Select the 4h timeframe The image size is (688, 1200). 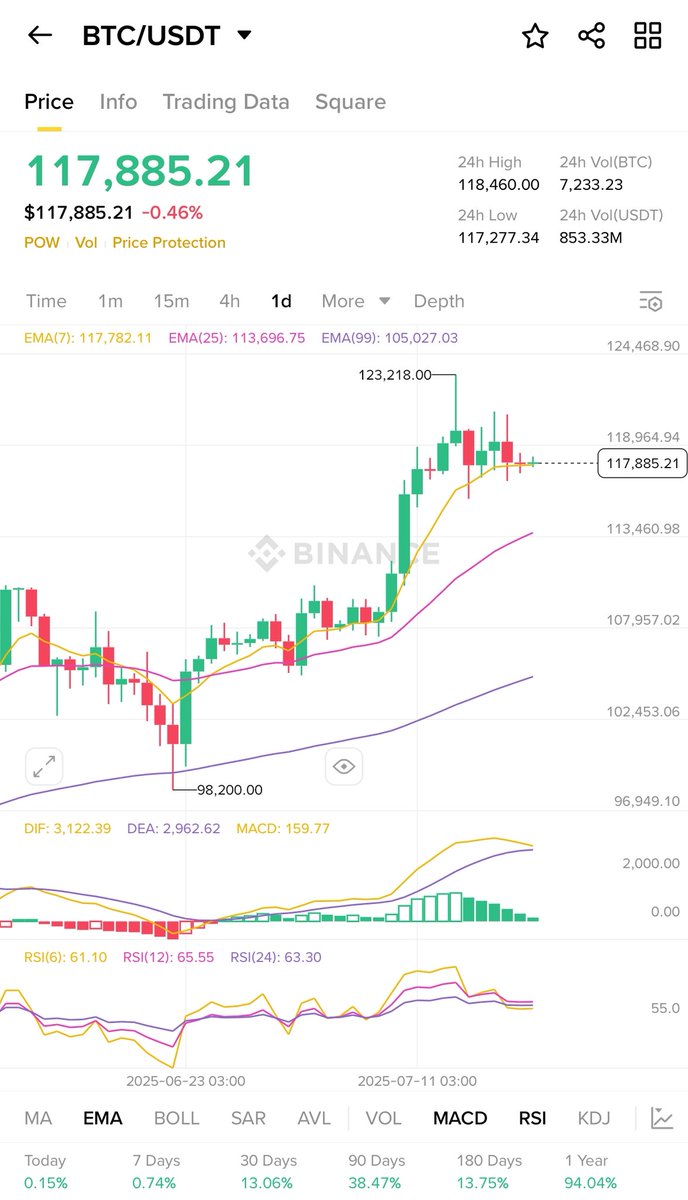pos(230,301)
